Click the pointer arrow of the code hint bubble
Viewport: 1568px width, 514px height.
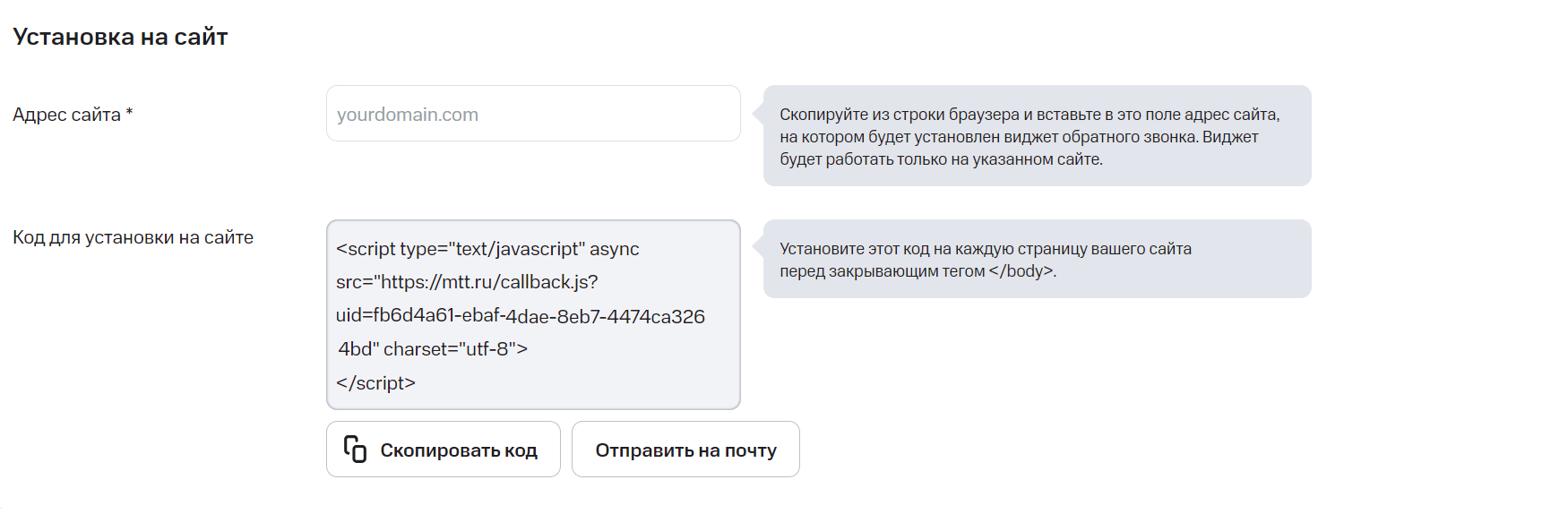758,249
